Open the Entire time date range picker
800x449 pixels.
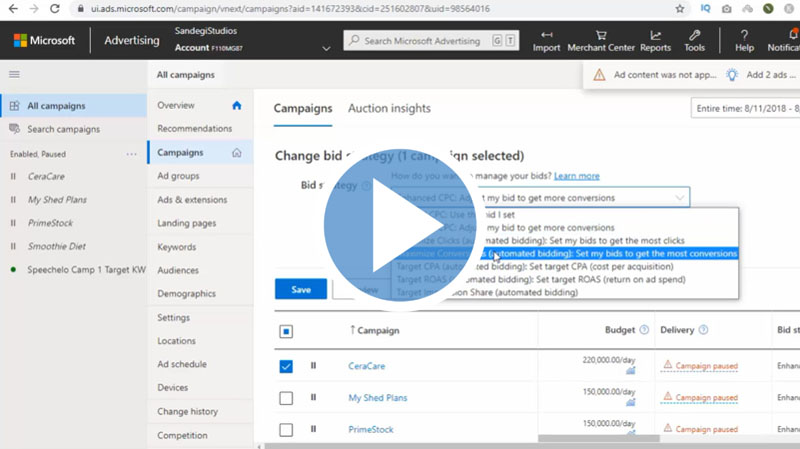(x=745, y=109)
